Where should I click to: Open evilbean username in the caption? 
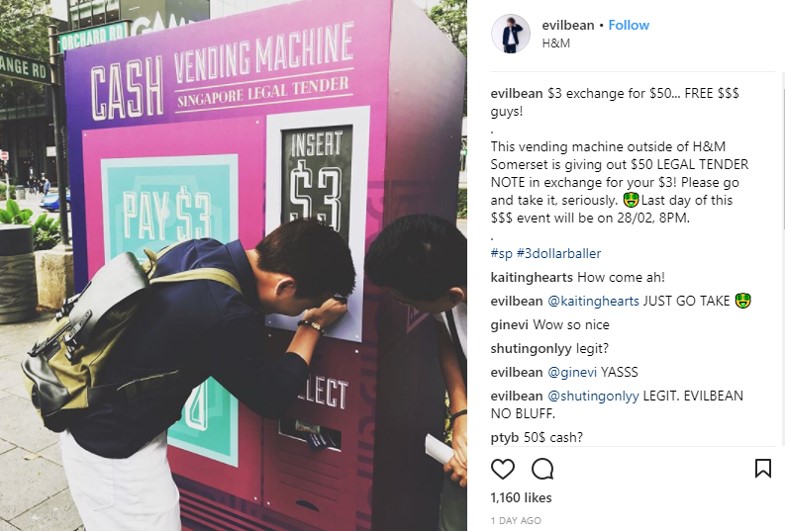tap(517, 94)
